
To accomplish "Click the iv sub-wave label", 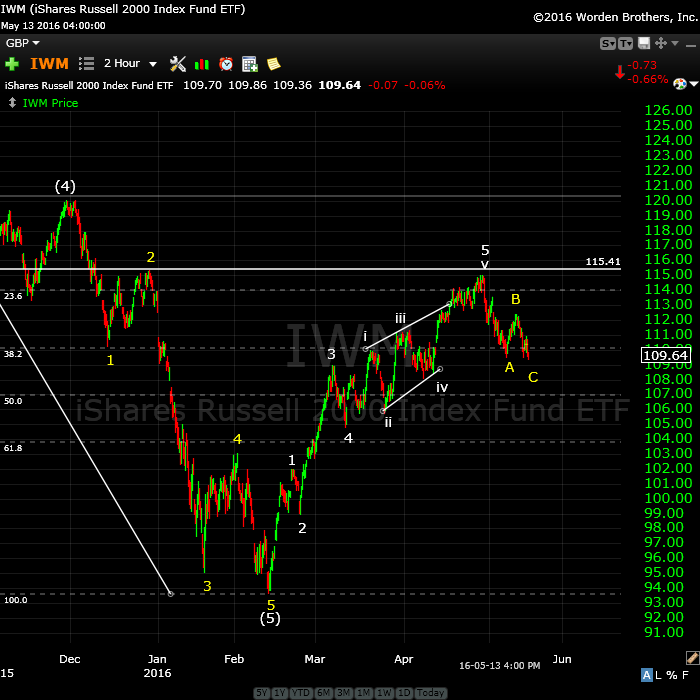I will (x=442, y=387).
